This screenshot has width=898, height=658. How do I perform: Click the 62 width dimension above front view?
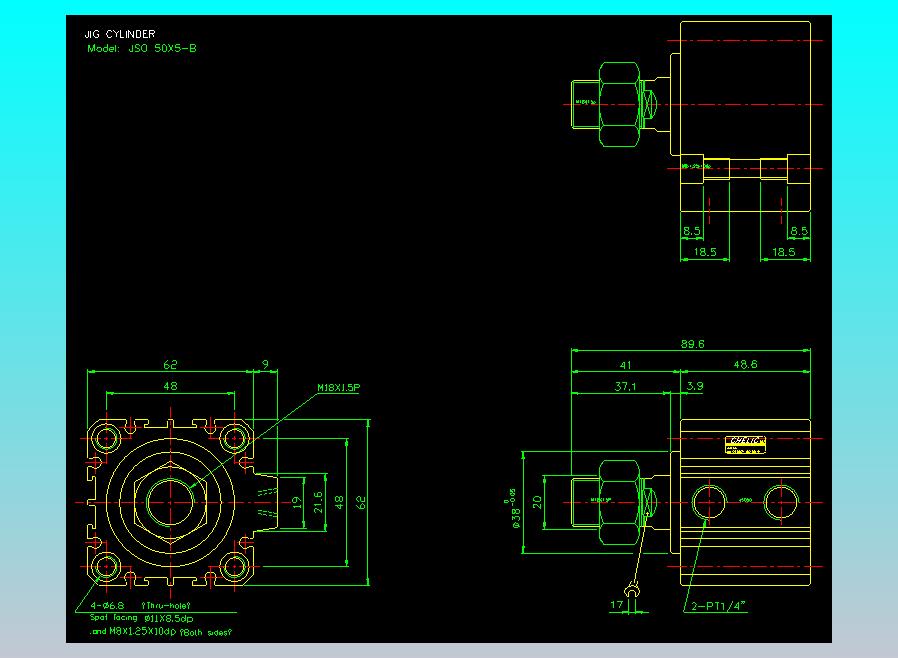170,365
